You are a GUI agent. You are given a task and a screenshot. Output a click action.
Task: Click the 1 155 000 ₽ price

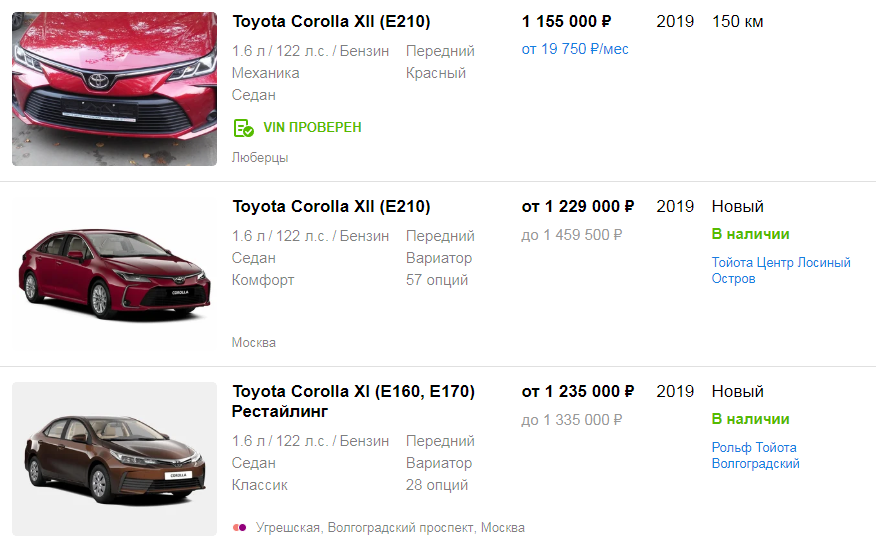click(x=566, y=21)
